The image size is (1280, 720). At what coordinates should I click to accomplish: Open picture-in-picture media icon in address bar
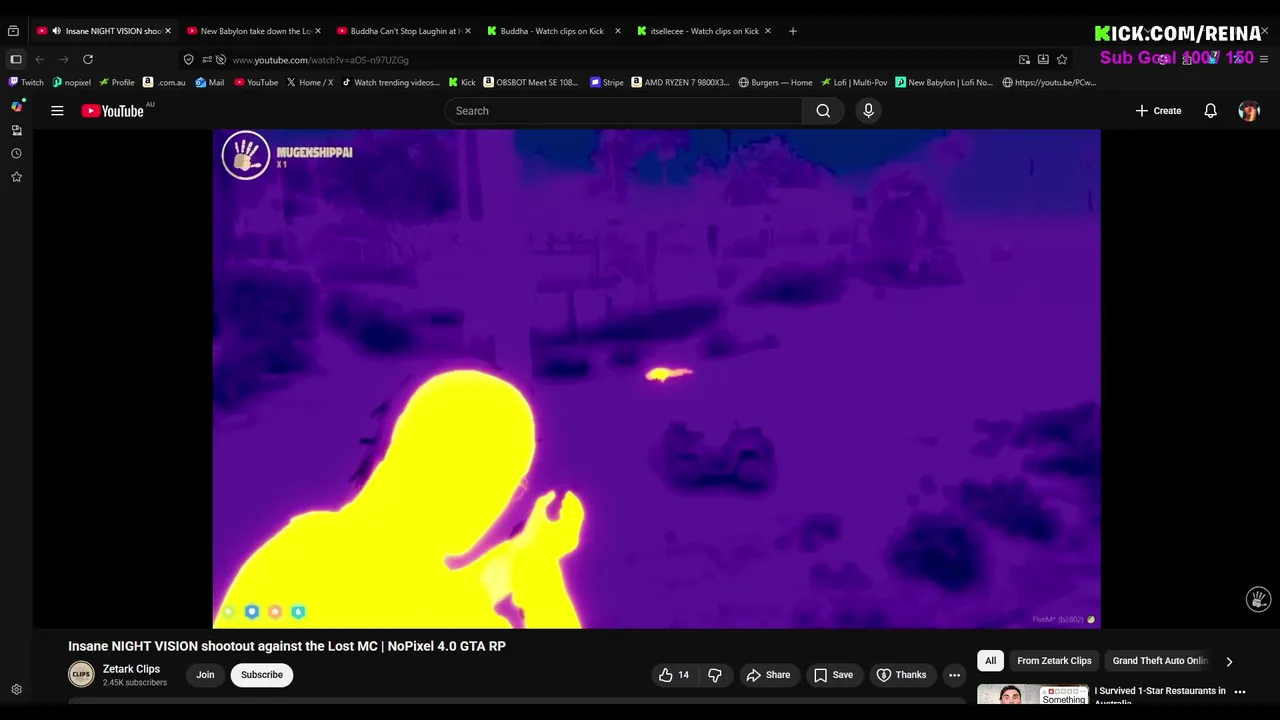pyautogui.click(x=1024, y=60)
